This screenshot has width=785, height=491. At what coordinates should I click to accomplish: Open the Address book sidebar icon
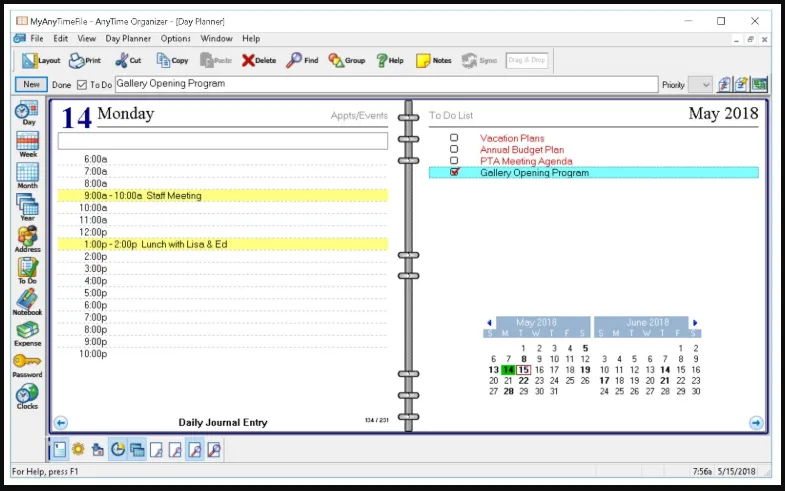pyautogui.click(x=27, y=239)
